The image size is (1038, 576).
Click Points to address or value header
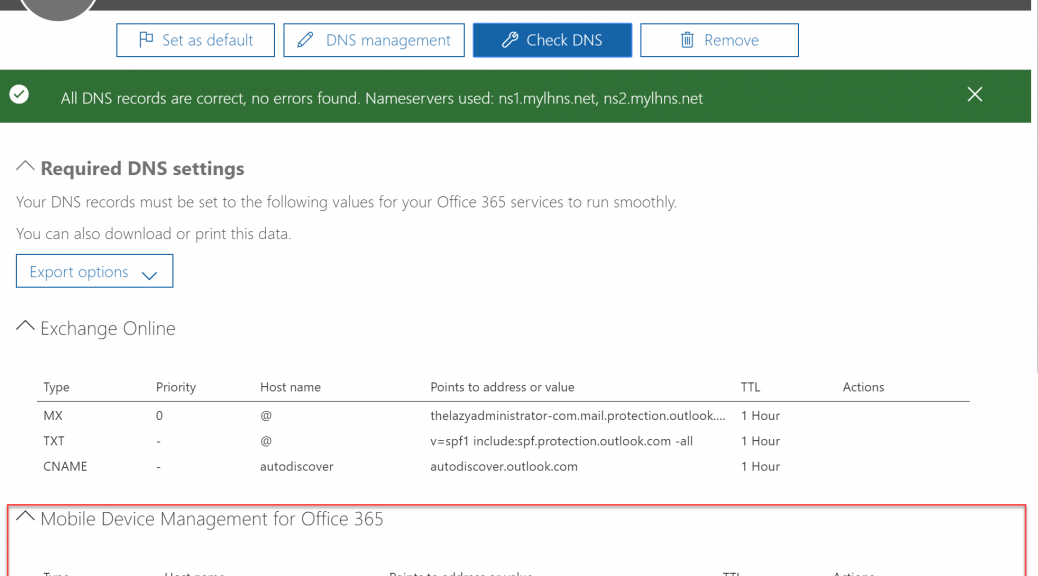point(502,387)
